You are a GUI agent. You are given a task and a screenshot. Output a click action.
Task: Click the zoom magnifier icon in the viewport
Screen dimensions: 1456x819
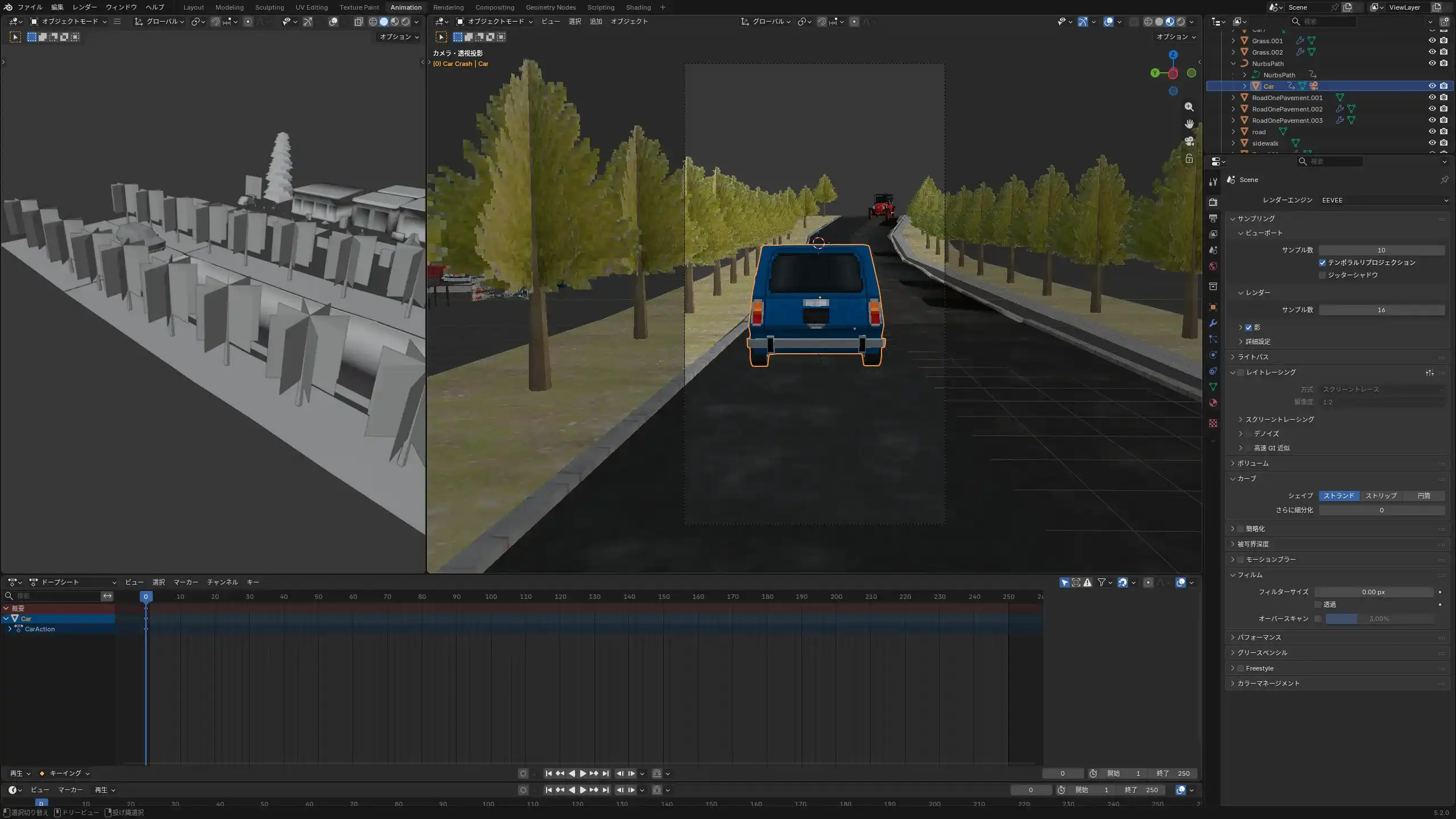[1189, 107]
